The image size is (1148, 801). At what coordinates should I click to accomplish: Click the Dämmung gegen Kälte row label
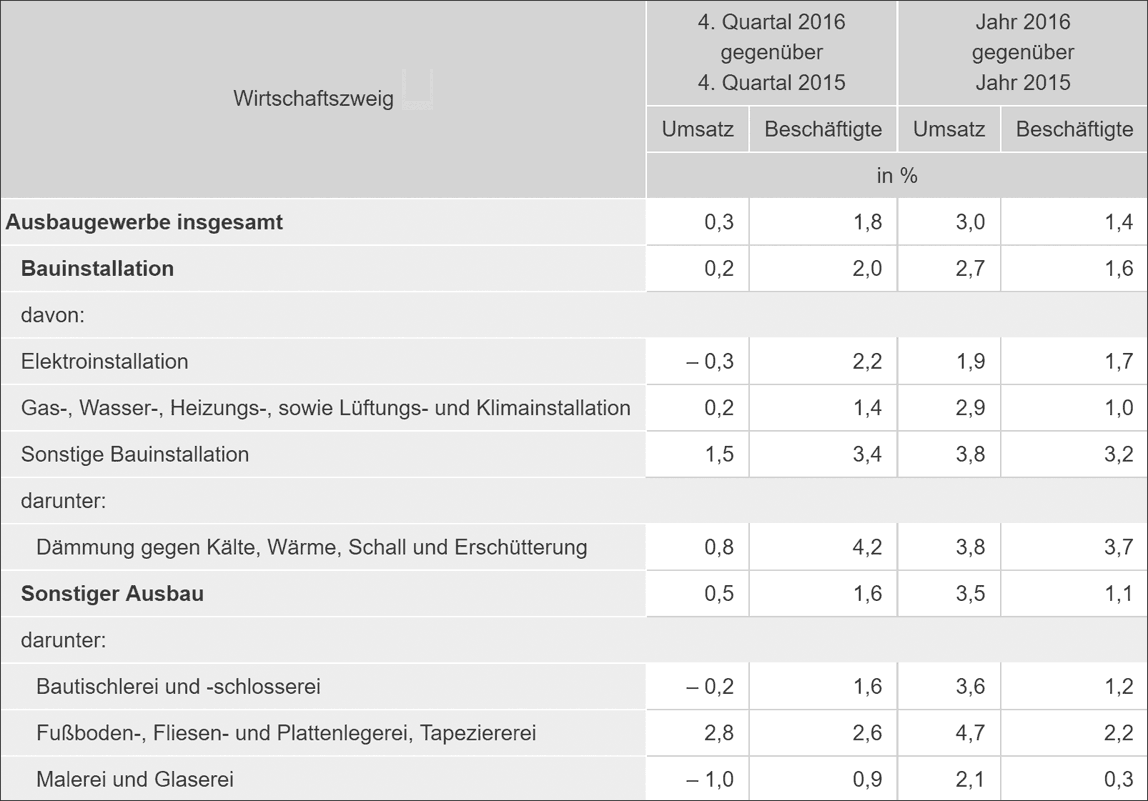coord(312,548)
